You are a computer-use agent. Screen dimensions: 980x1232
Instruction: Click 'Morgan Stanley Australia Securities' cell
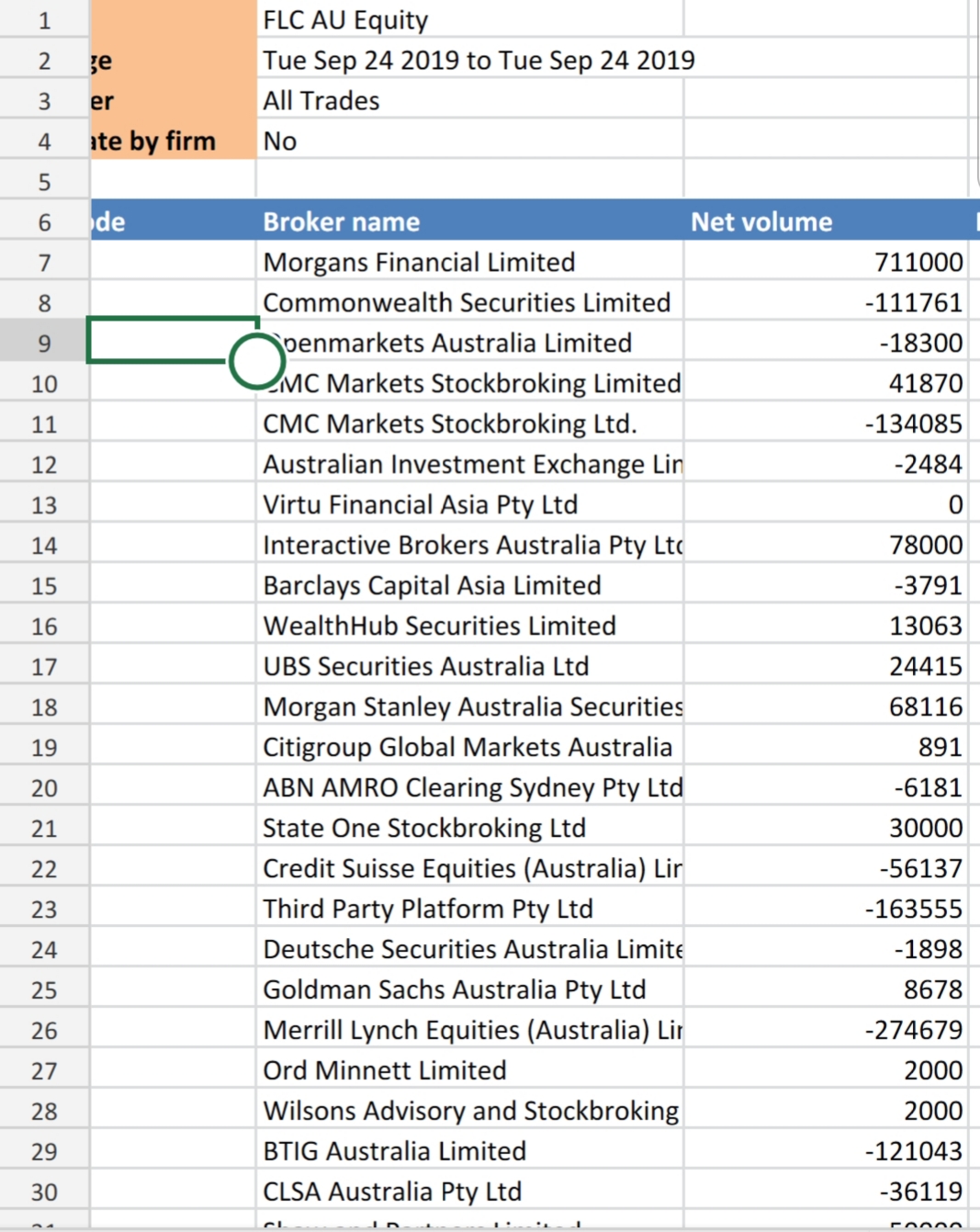[x=469, y=706]
